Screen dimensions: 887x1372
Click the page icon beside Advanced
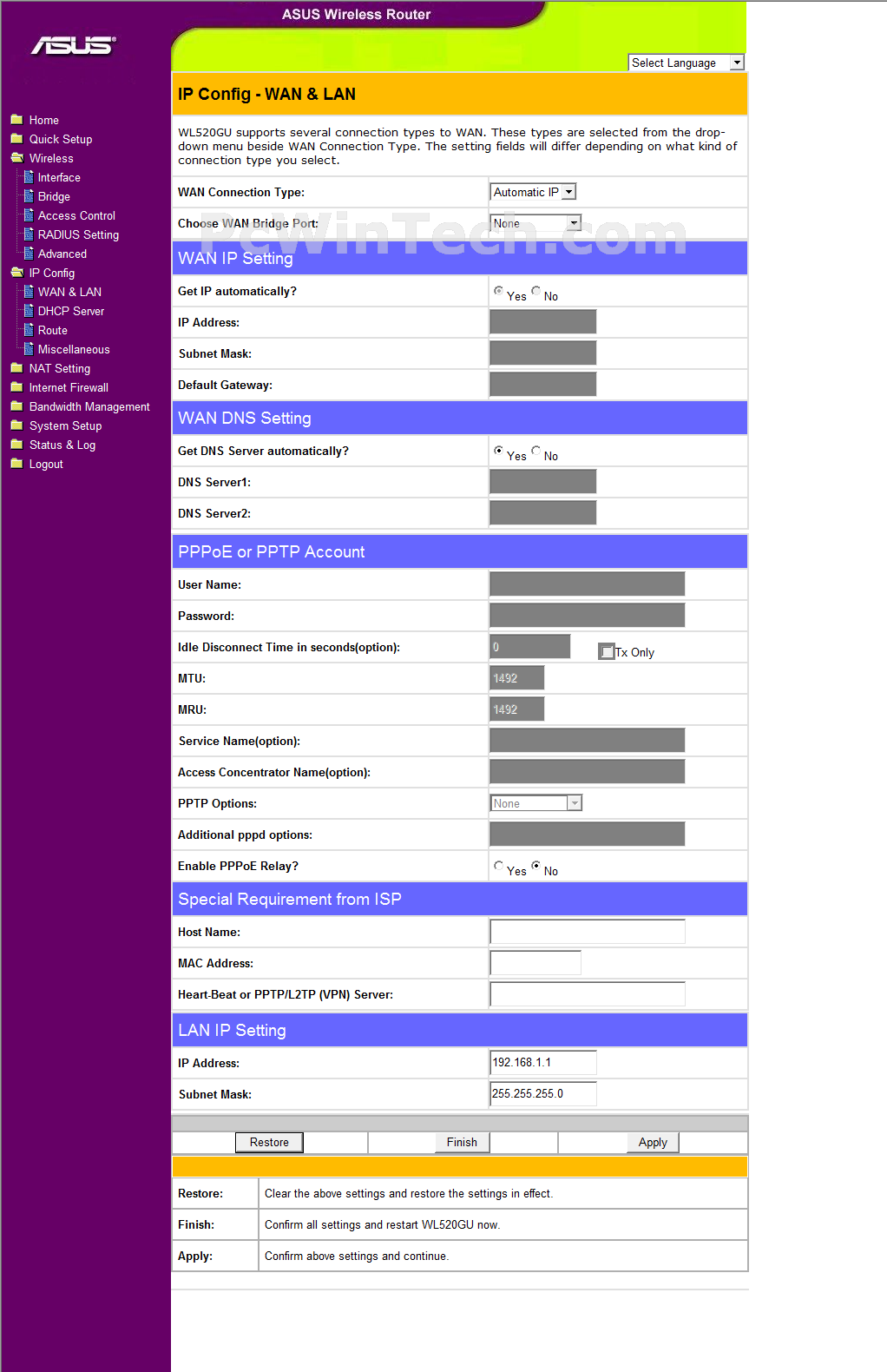click(29, 253)
